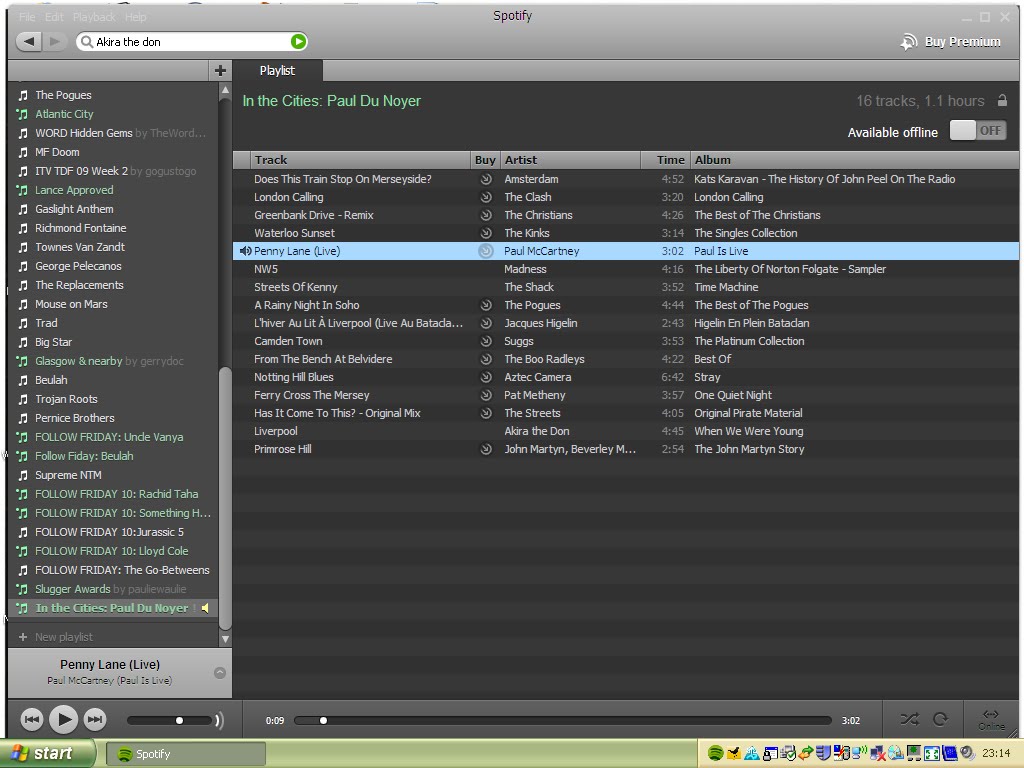Viewport: 1024px width, 768px height.
Task: Skip to the next track
Action: point(95,720)
